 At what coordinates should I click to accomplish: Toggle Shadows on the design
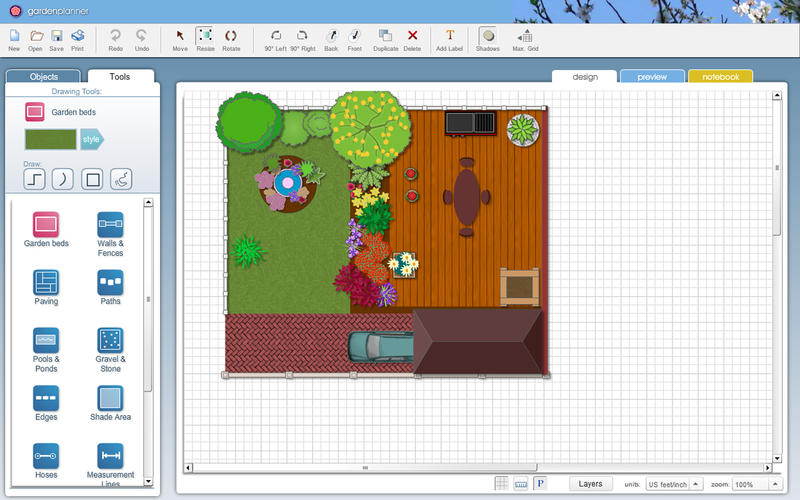[487, 38]
